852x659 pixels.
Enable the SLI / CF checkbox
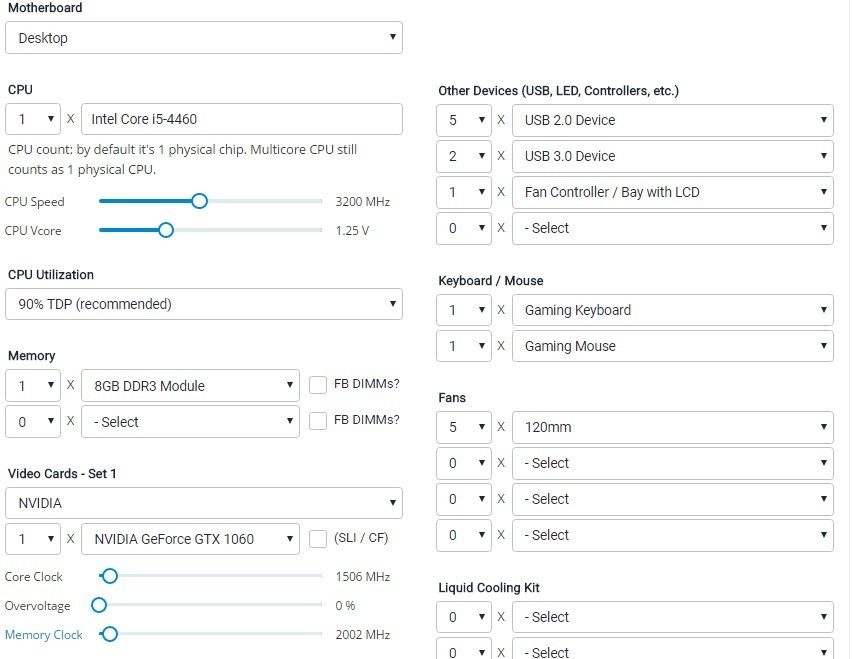click(x=318, y=538)
